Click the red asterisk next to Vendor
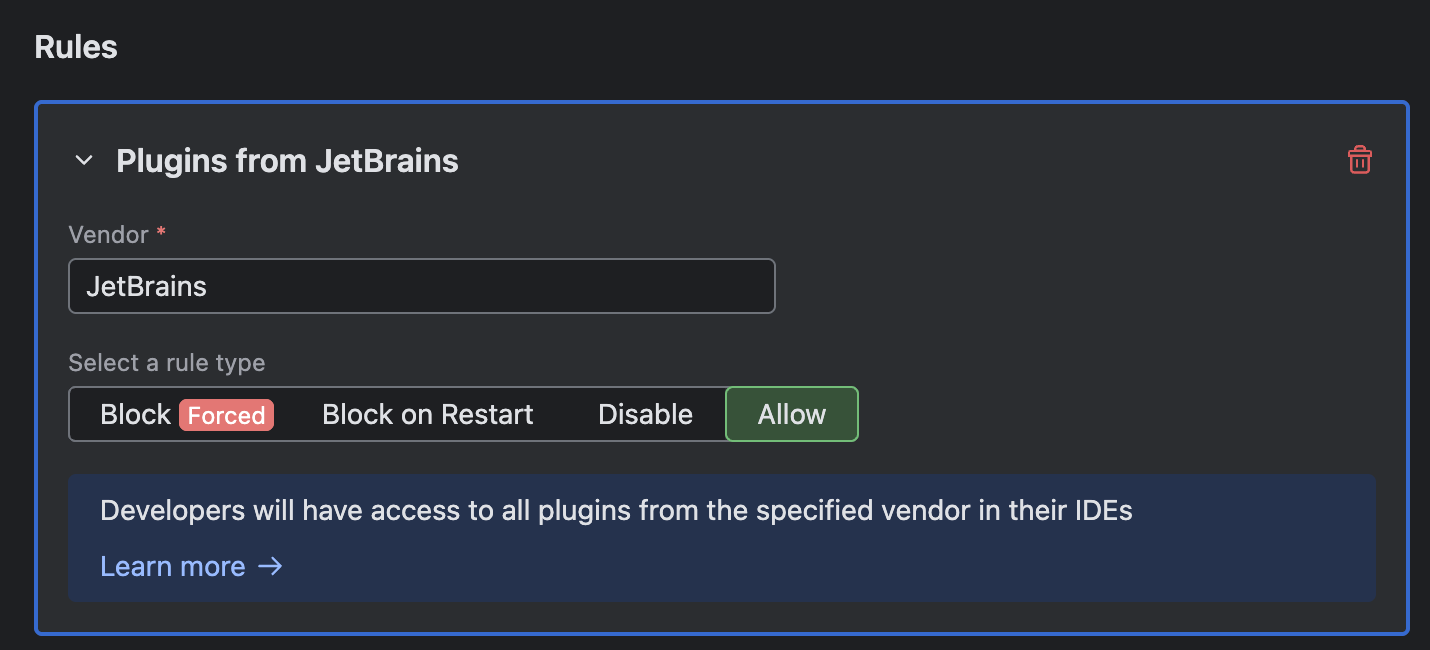1430x650 pixels. point(161,234)
